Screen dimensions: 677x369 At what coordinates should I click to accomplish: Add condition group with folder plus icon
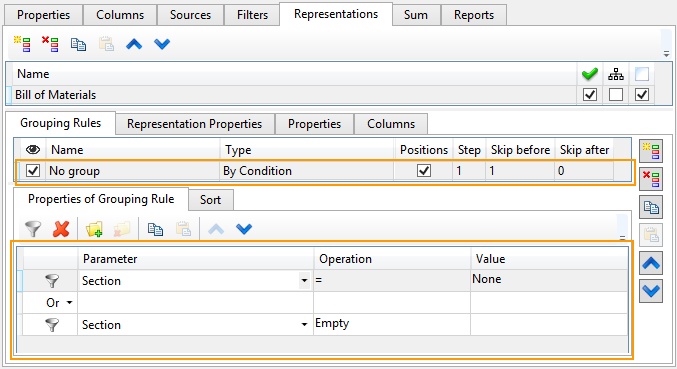(94, 229)
